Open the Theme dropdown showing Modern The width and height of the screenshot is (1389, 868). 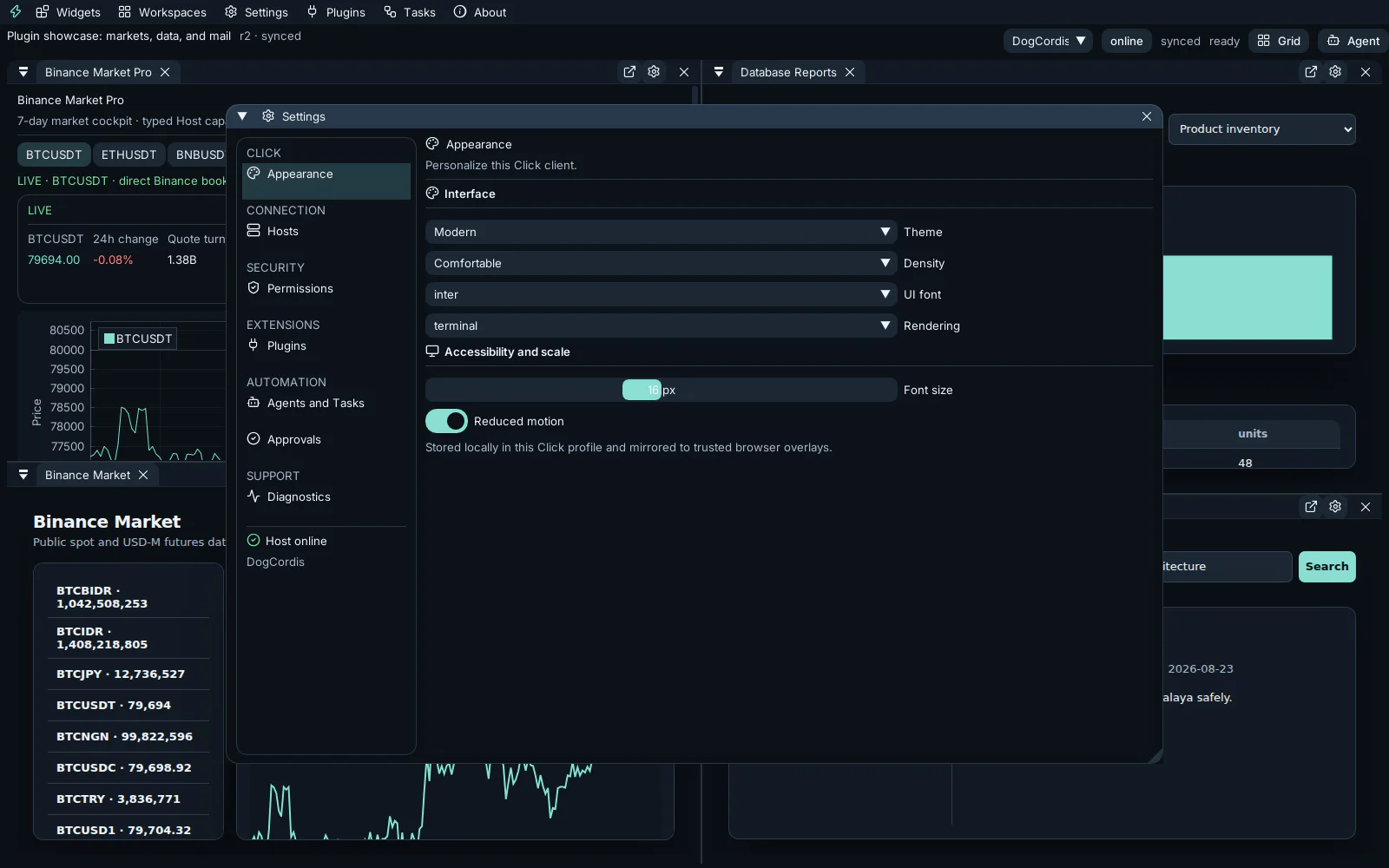(661, 232)
